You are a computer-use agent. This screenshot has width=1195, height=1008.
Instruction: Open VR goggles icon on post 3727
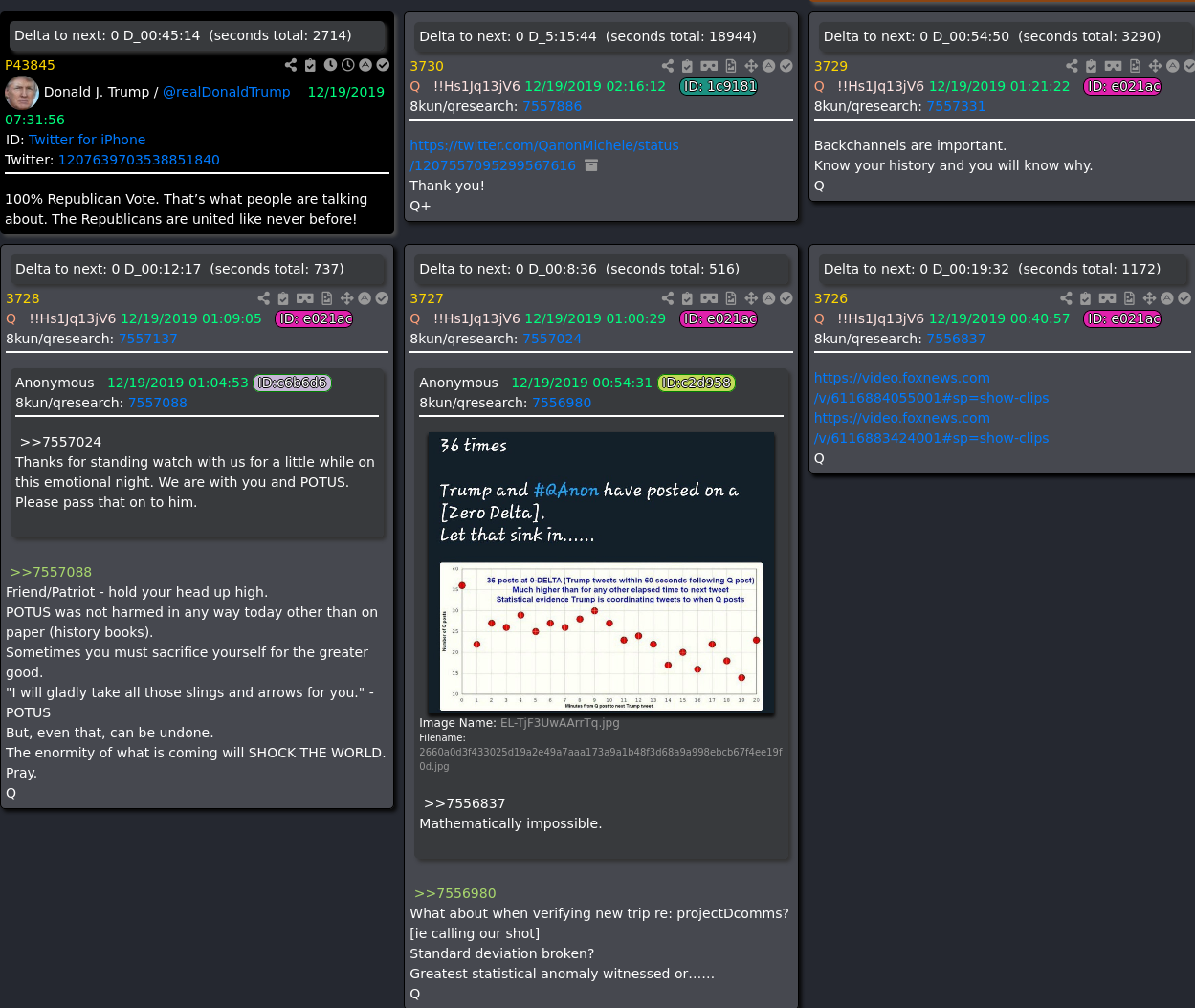709,298
